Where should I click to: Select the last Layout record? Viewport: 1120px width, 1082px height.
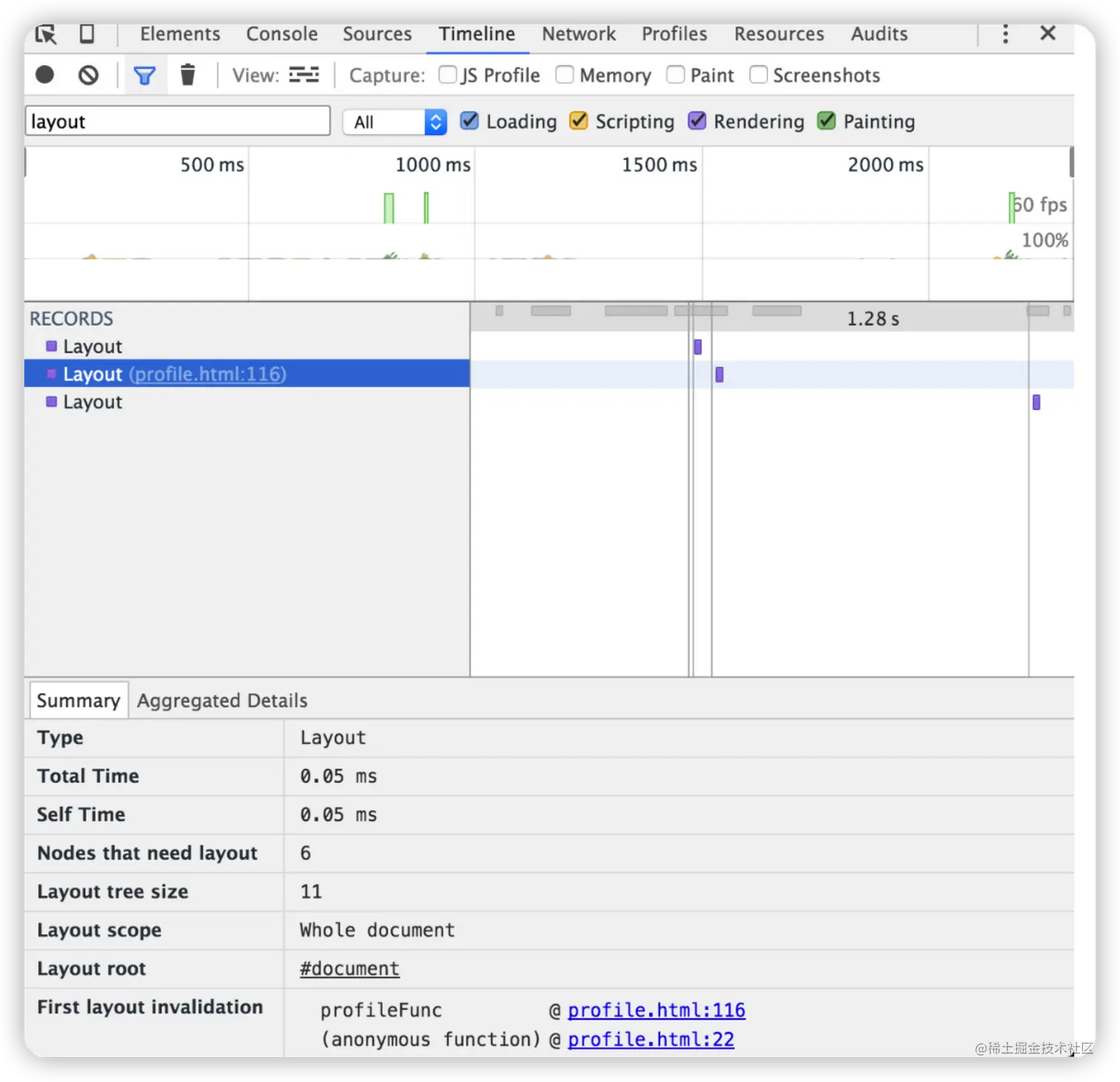coord(247,402)
